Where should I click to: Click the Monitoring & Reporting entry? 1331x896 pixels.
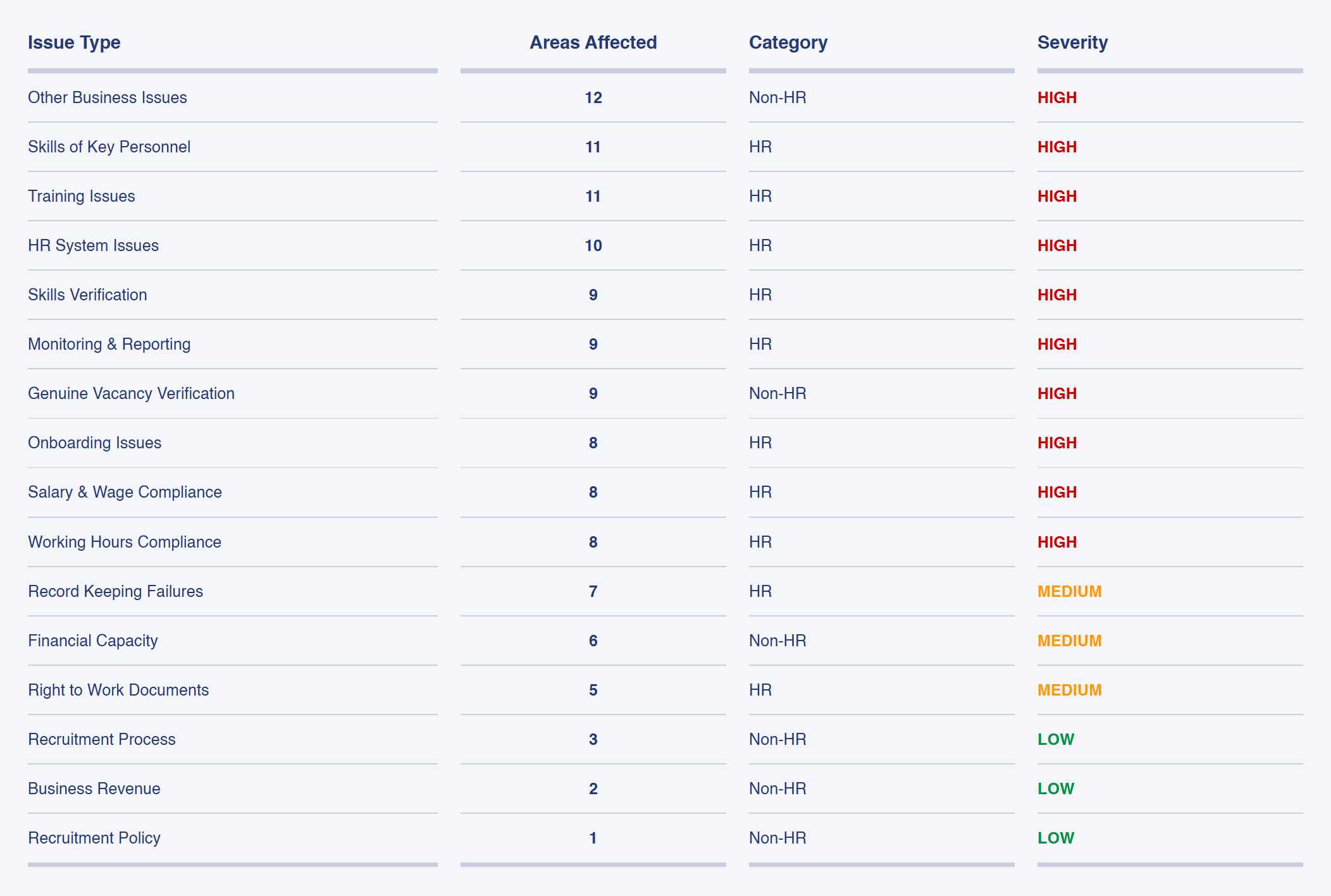tap(109, 344)
